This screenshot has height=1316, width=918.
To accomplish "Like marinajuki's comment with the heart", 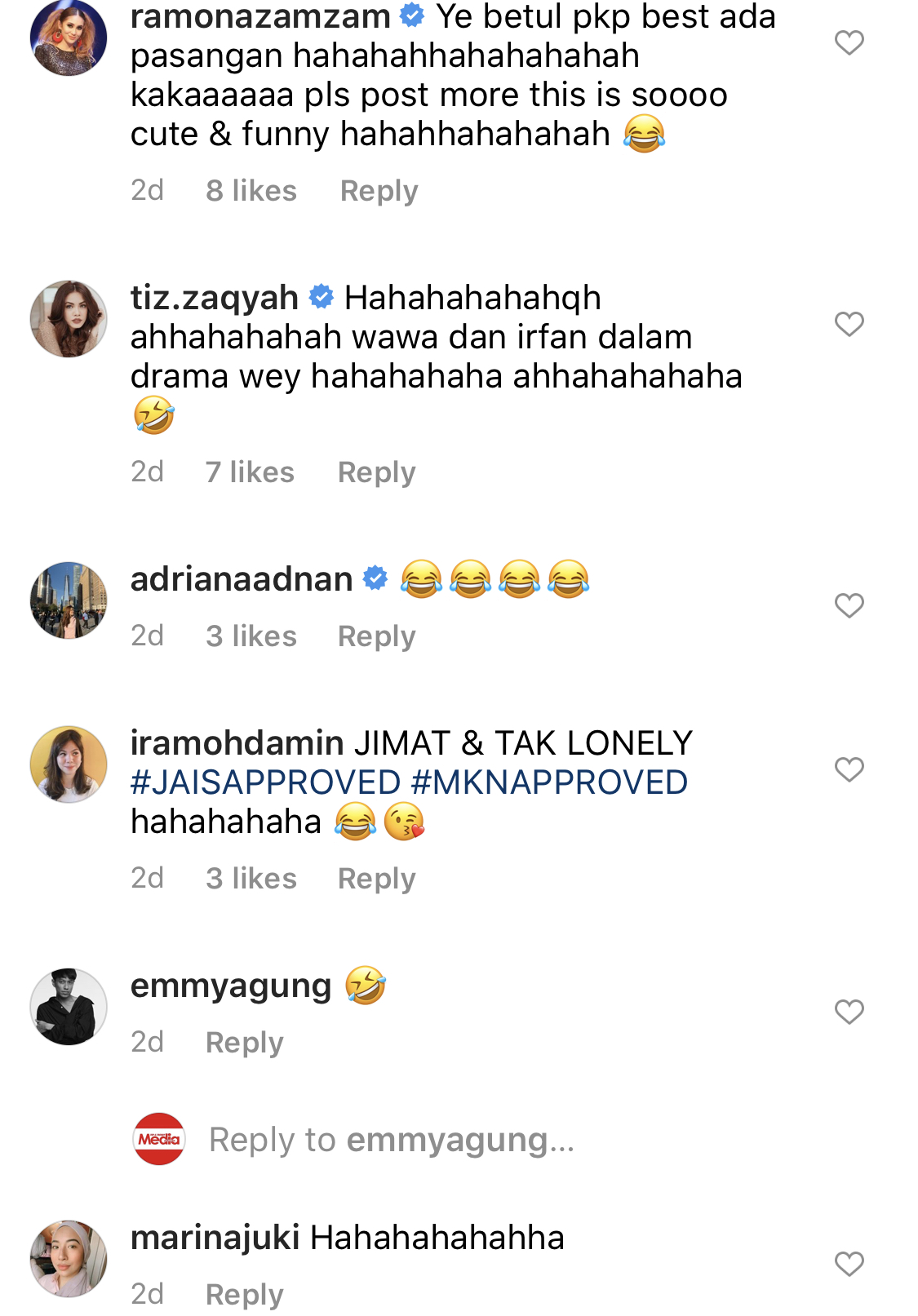I will 849,1264.
